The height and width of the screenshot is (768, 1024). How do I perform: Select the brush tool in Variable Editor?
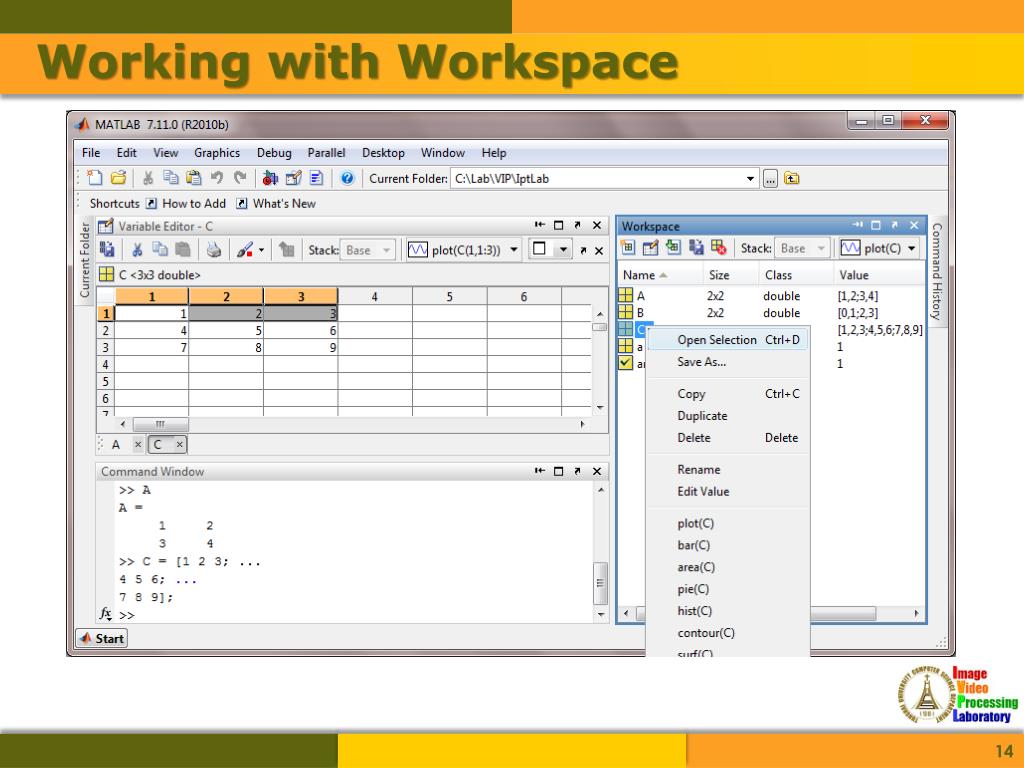pos(244,249)
